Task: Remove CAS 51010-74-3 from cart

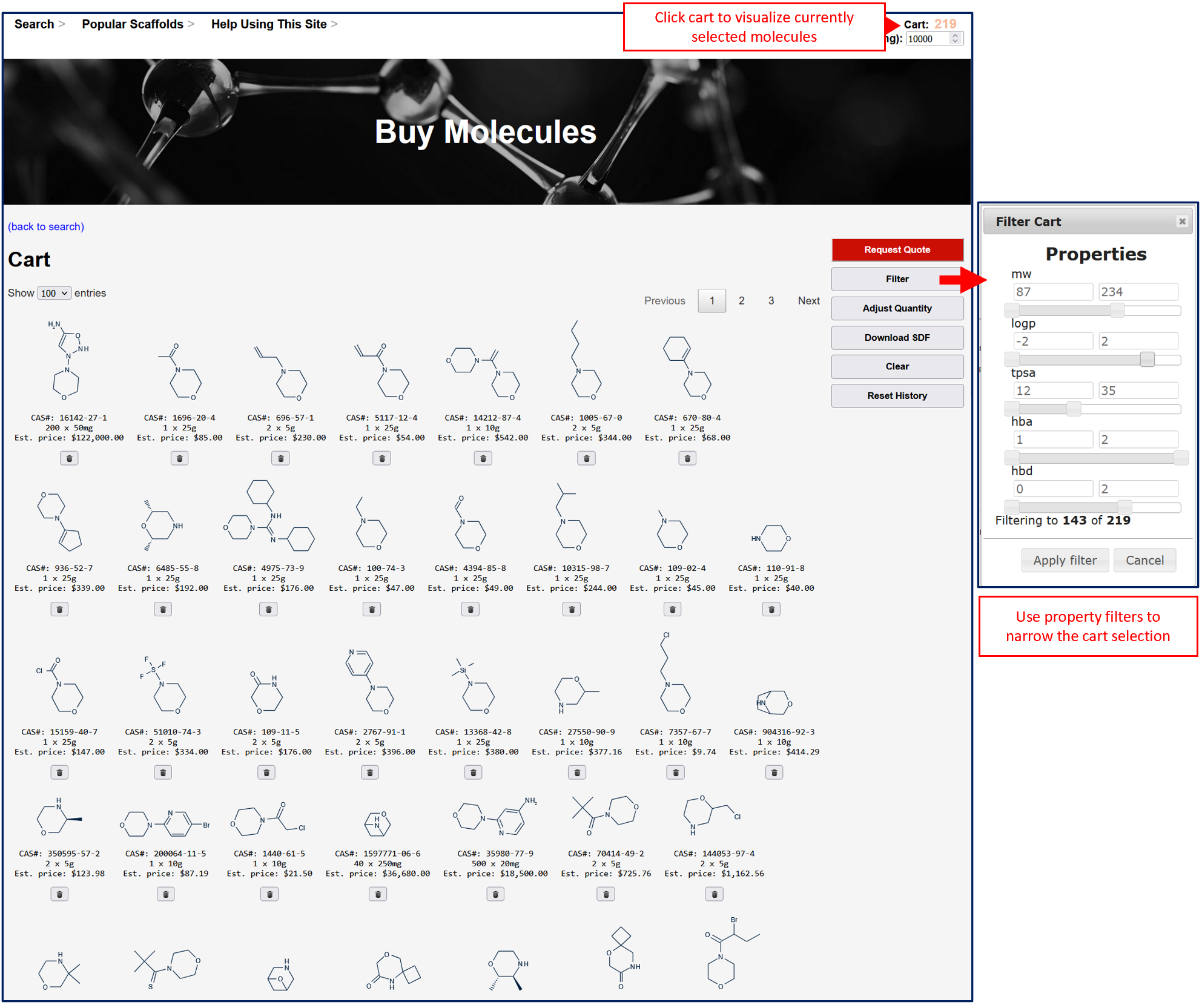Action: 163,772
